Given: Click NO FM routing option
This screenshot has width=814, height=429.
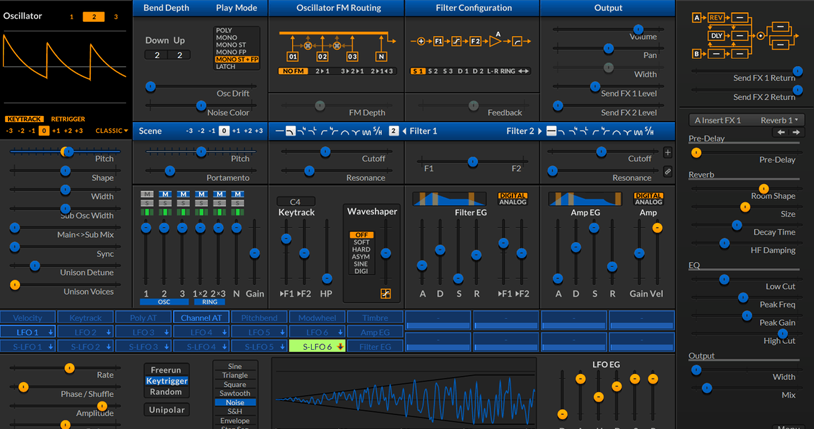Looking at the screenshot, I should 292,71.
